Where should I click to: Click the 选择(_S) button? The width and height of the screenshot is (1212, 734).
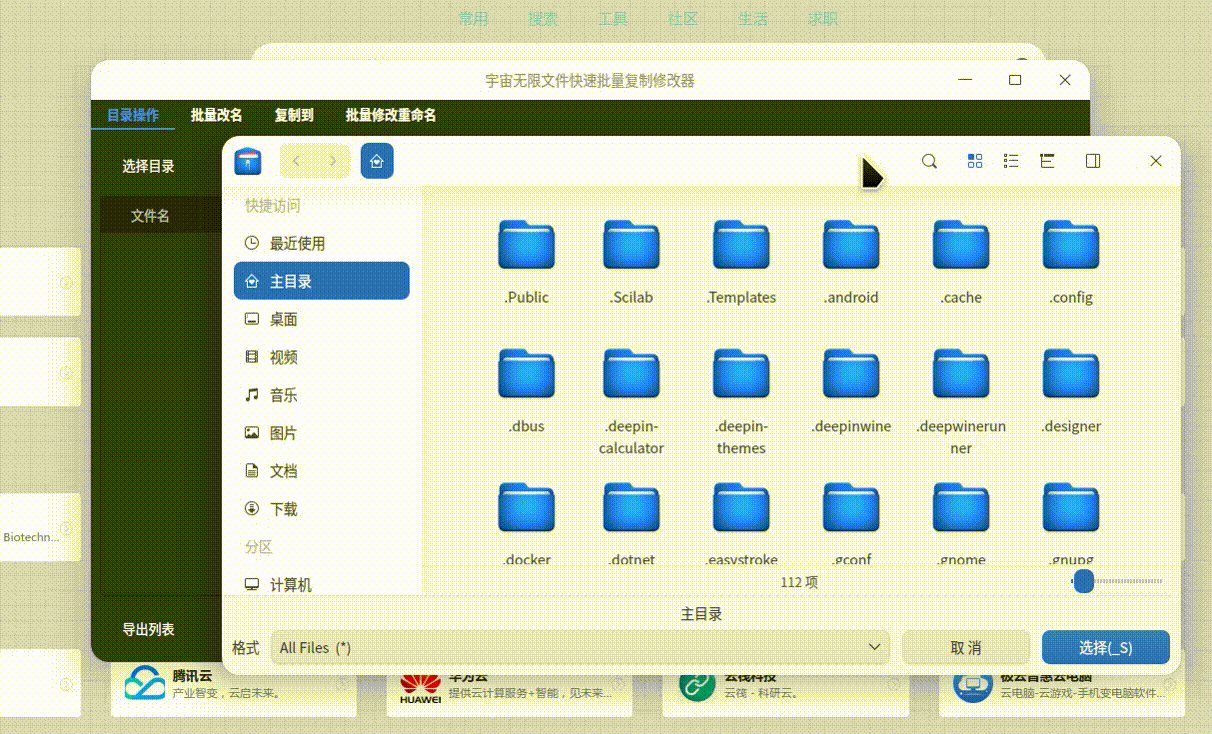coord(1106,647)
